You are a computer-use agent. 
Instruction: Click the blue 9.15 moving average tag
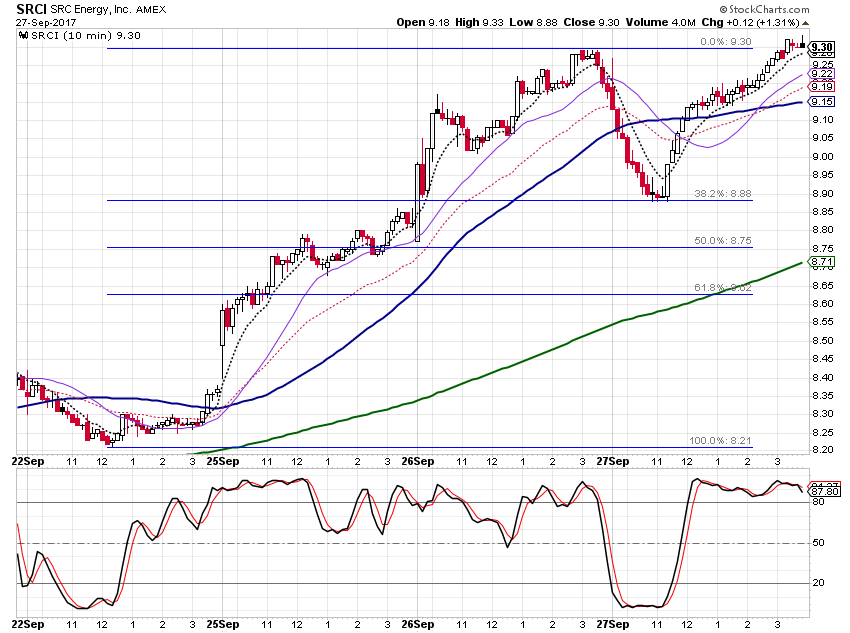(822, 102)
